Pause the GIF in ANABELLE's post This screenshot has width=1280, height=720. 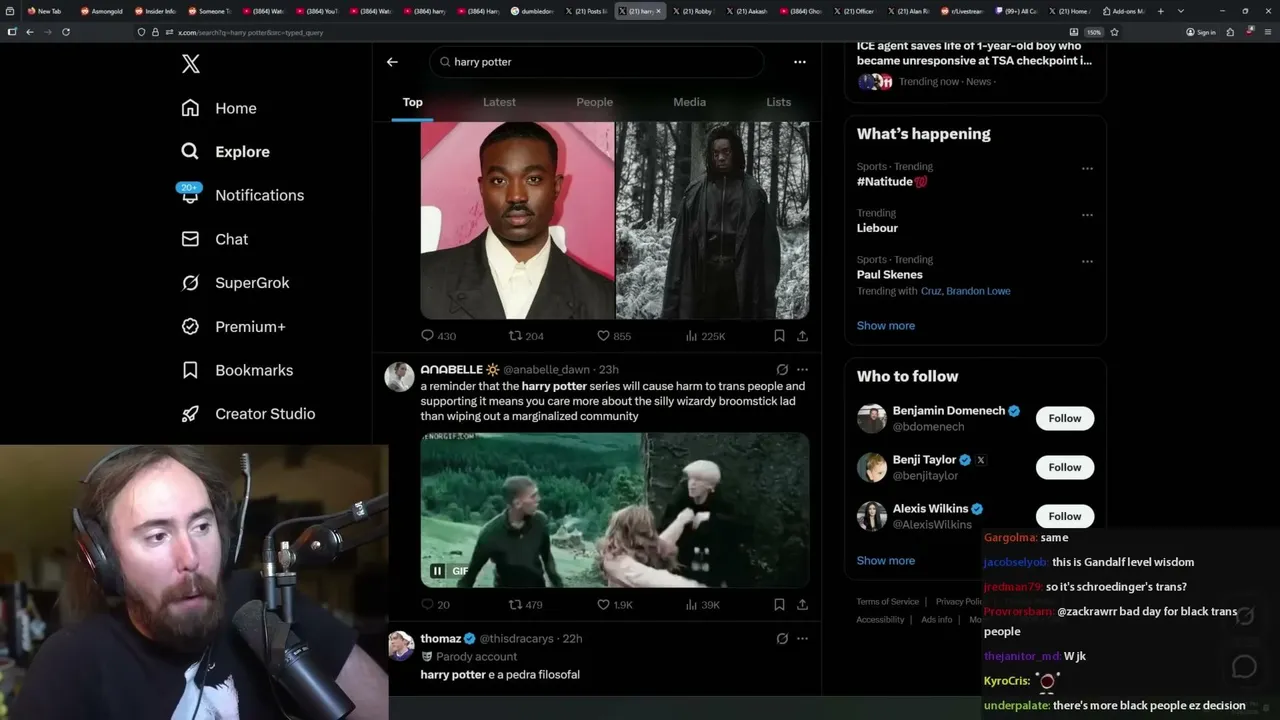(437, 571)
